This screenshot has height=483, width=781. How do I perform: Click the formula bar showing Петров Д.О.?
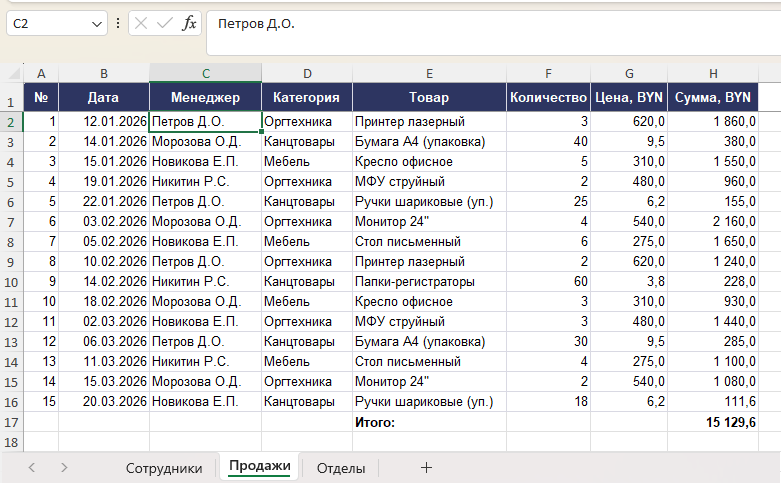493,32
